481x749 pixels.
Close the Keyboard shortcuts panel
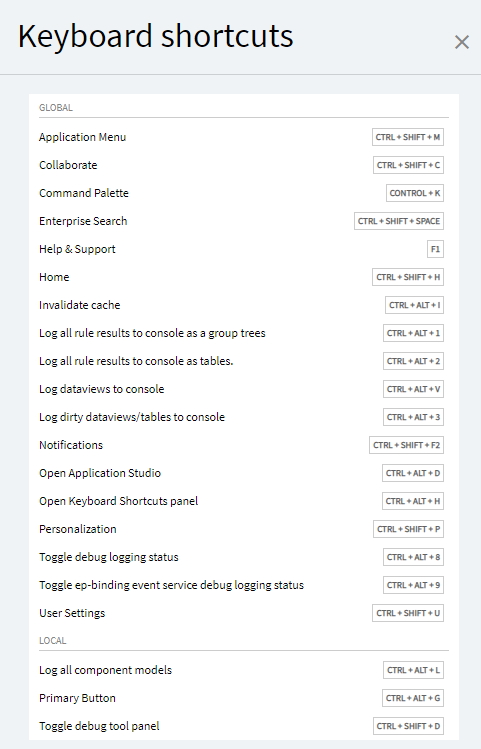[461, 42]
